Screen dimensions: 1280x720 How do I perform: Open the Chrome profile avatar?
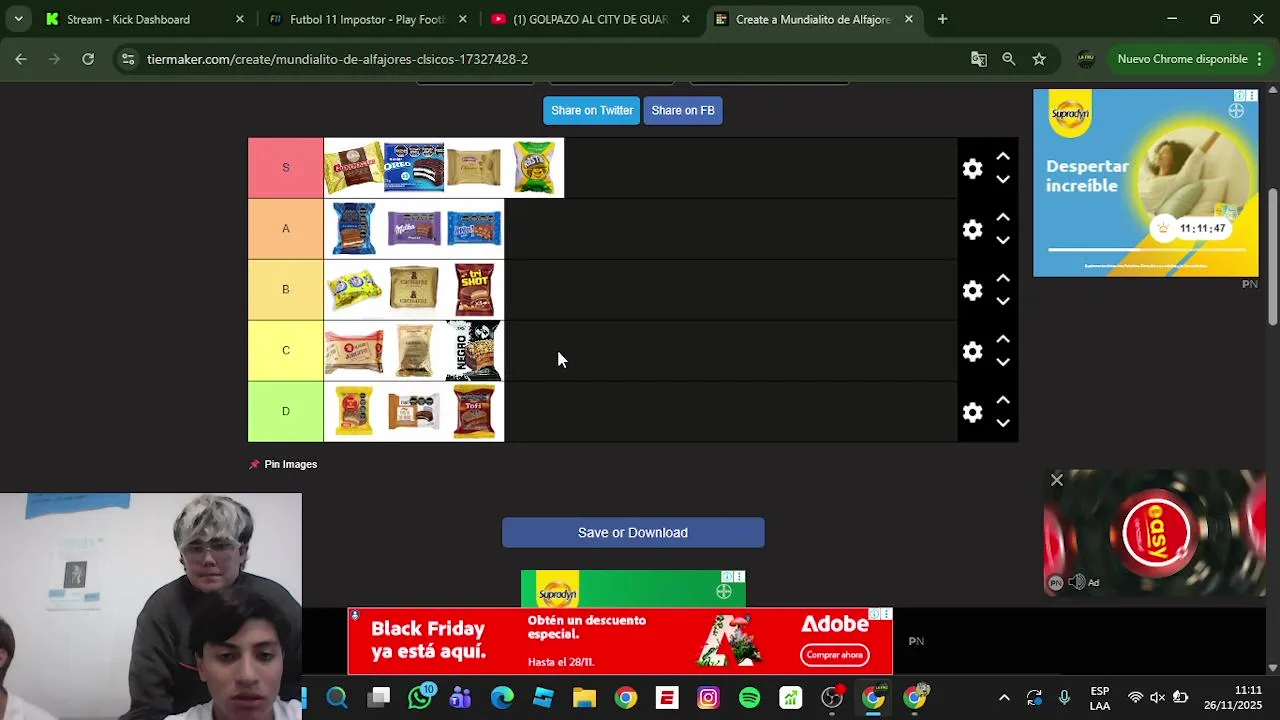coord(1085,59)
